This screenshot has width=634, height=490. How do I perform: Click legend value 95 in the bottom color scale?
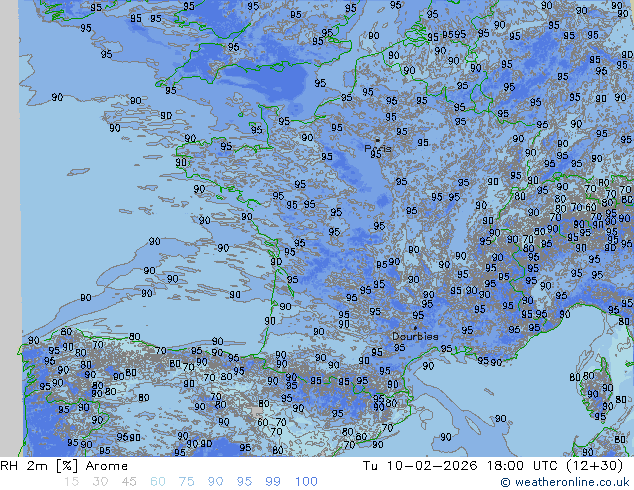pyautogui.click(x=244, y=482)
